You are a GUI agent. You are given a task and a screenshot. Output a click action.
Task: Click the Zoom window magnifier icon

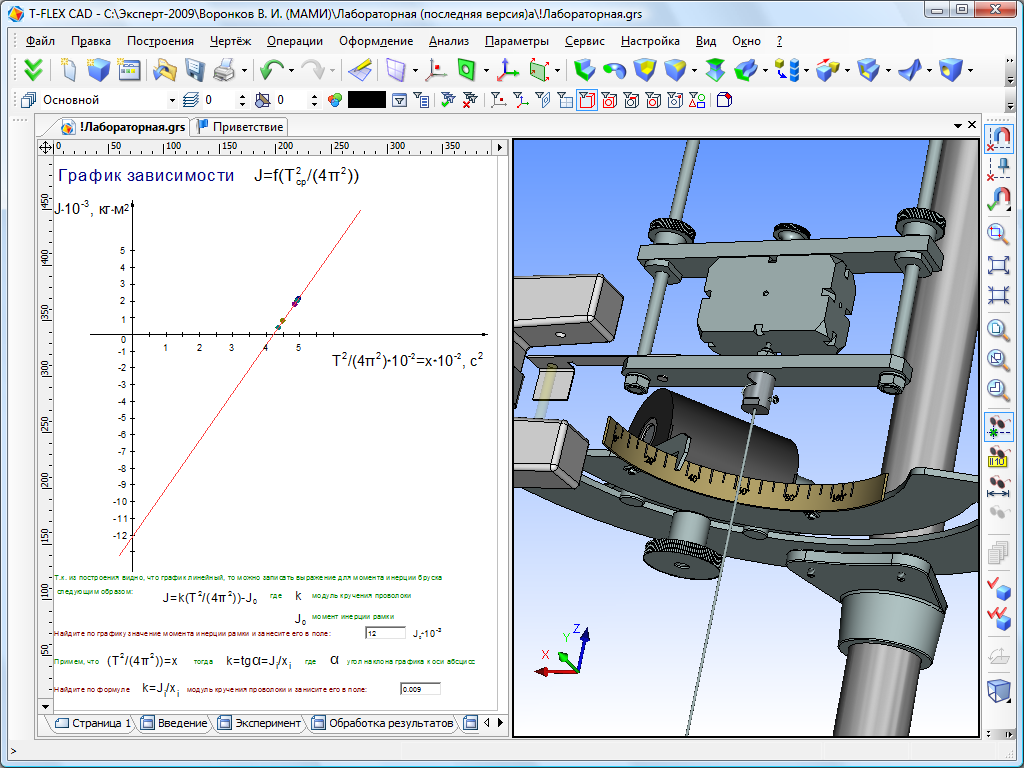click(997, 233)
